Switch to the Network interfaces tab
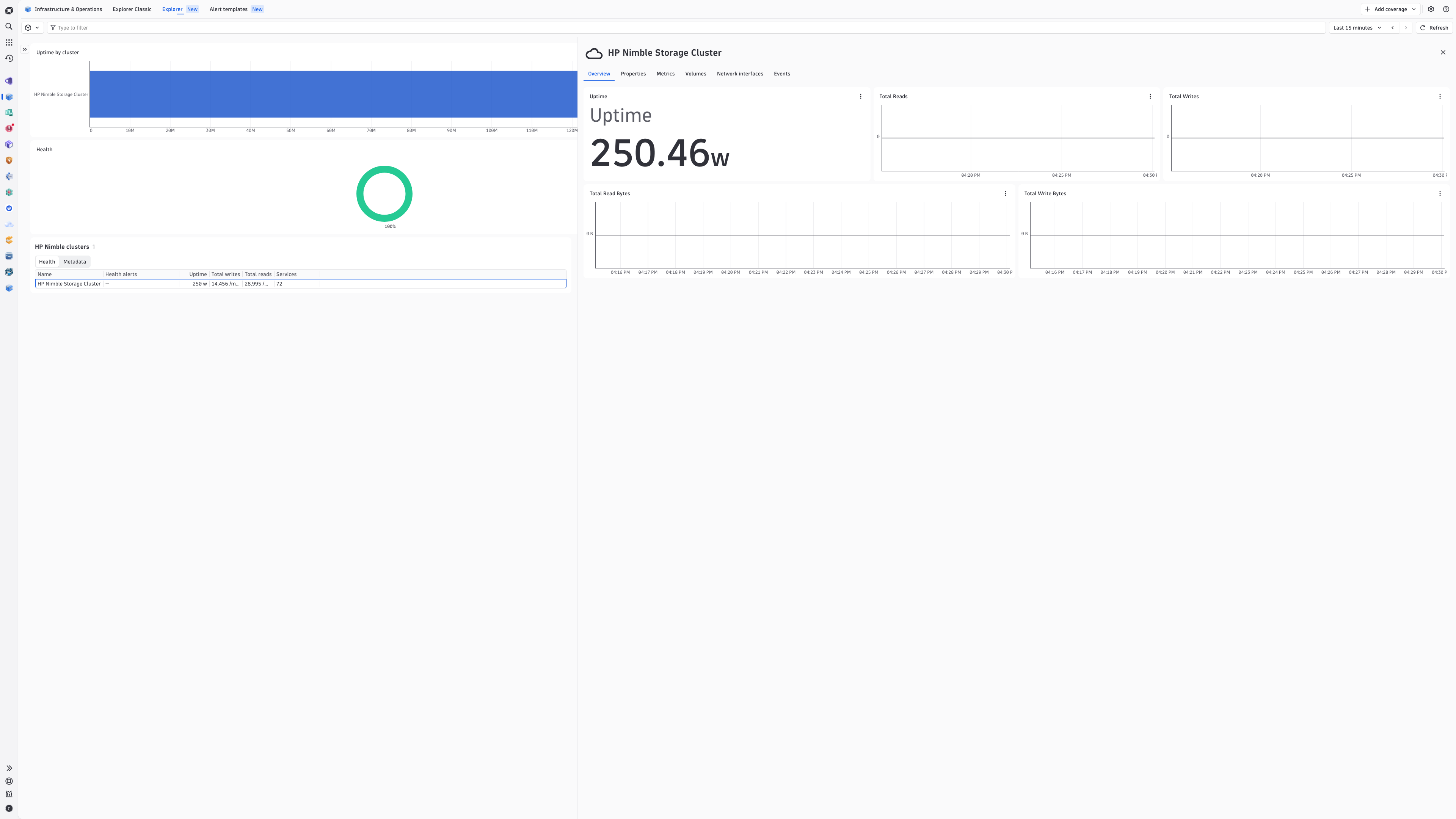The image size is (1456, 819). (x=740, y=74)
